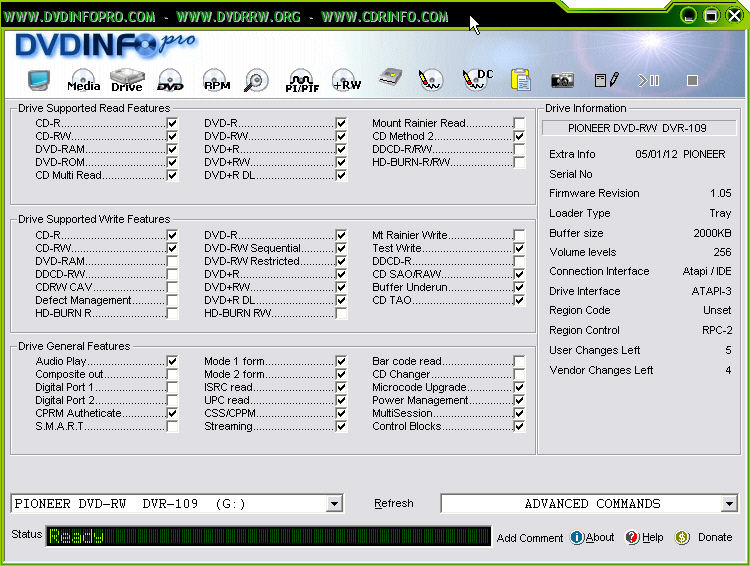This screenshot has width=750, height=566.
Task: Click the Volume levels value 256
Action: pyautogui.click(x=722, y=252)
